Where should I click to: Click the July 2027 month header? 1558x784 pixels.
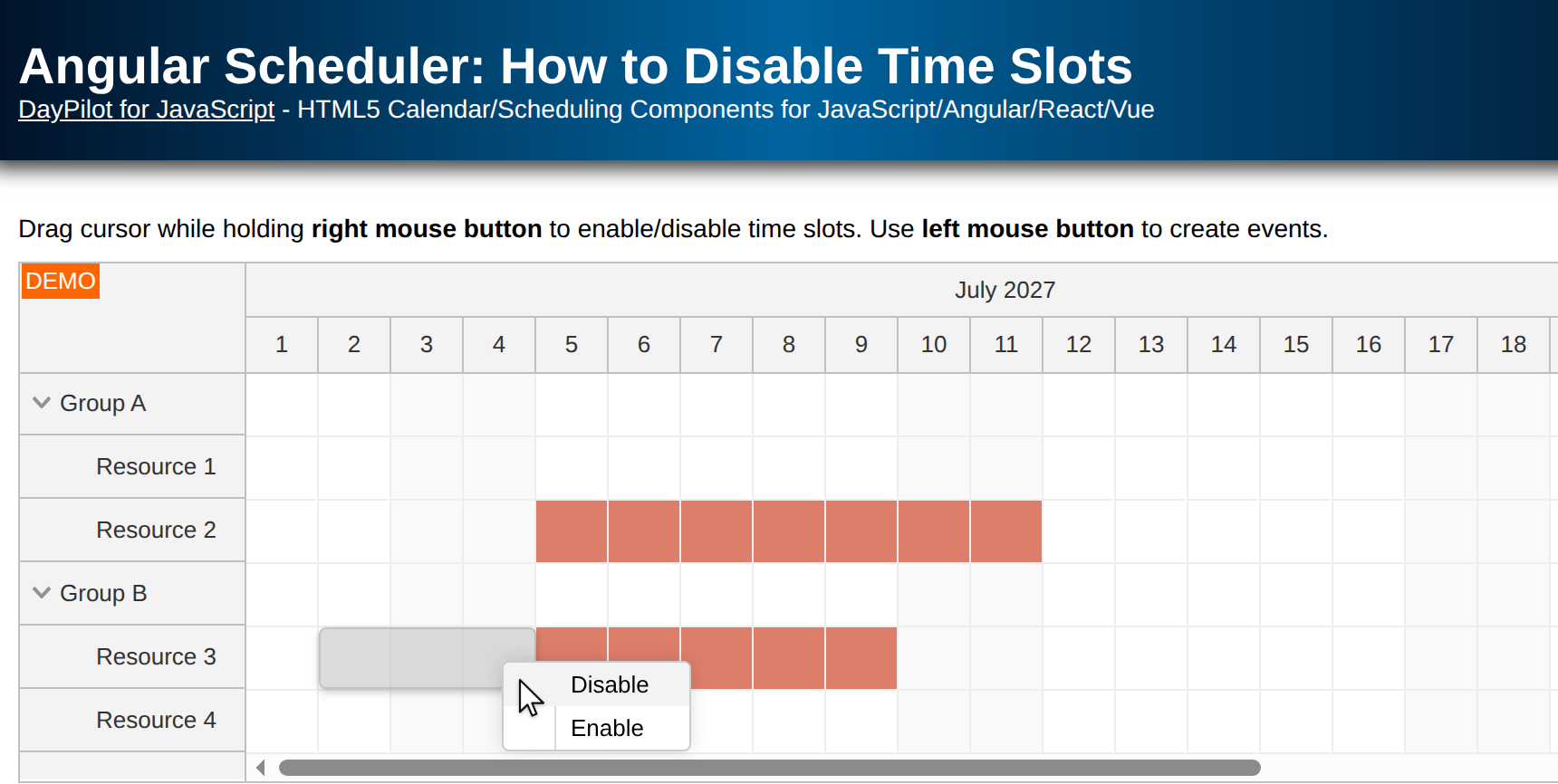pos(1005,290)
